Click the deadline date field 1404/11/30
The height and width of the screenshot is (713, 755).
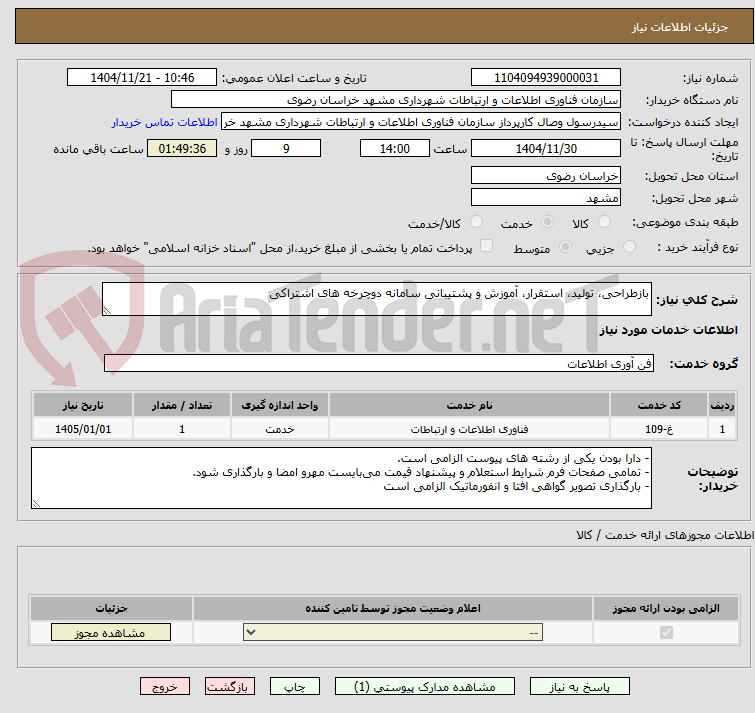pyautogui.click(x=546, y=148)
